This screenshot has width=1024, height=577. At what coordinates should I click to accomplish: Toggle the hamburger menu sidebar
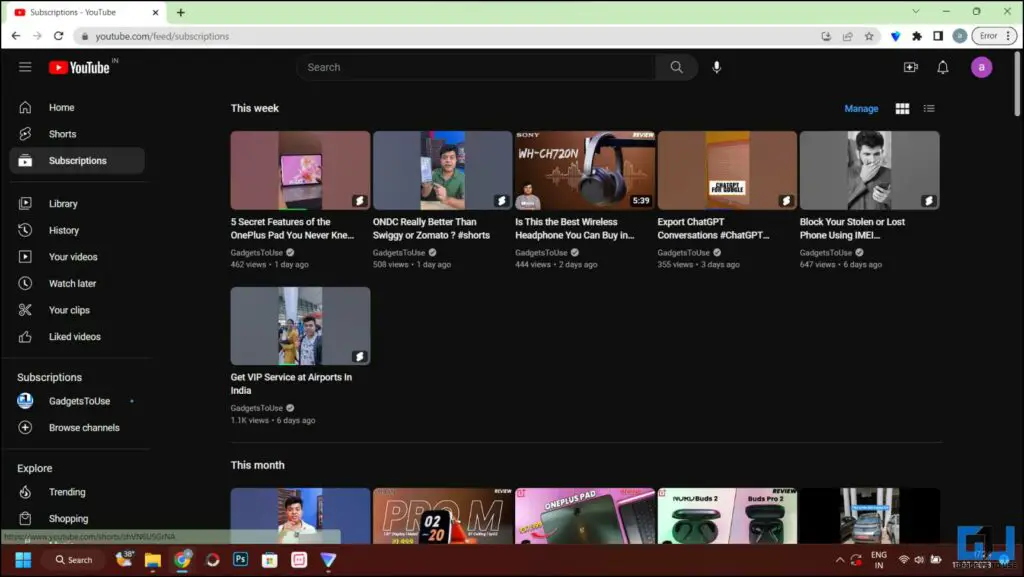point(25,67)
